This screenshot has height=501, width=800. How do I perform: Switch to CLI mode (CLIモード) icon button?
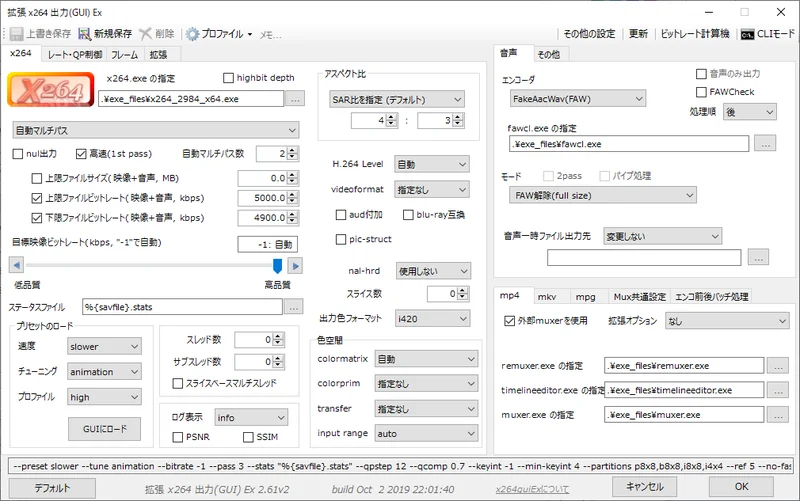[747, 33]
